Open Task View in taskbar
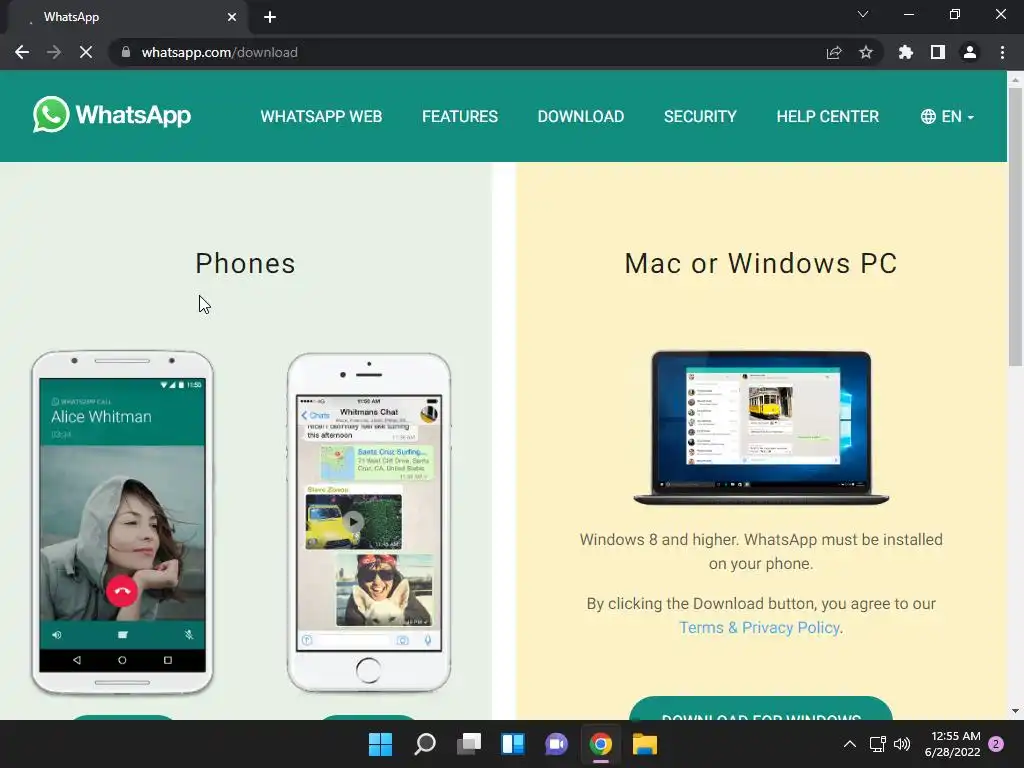Screen dimensions: 1024x768 469,744
